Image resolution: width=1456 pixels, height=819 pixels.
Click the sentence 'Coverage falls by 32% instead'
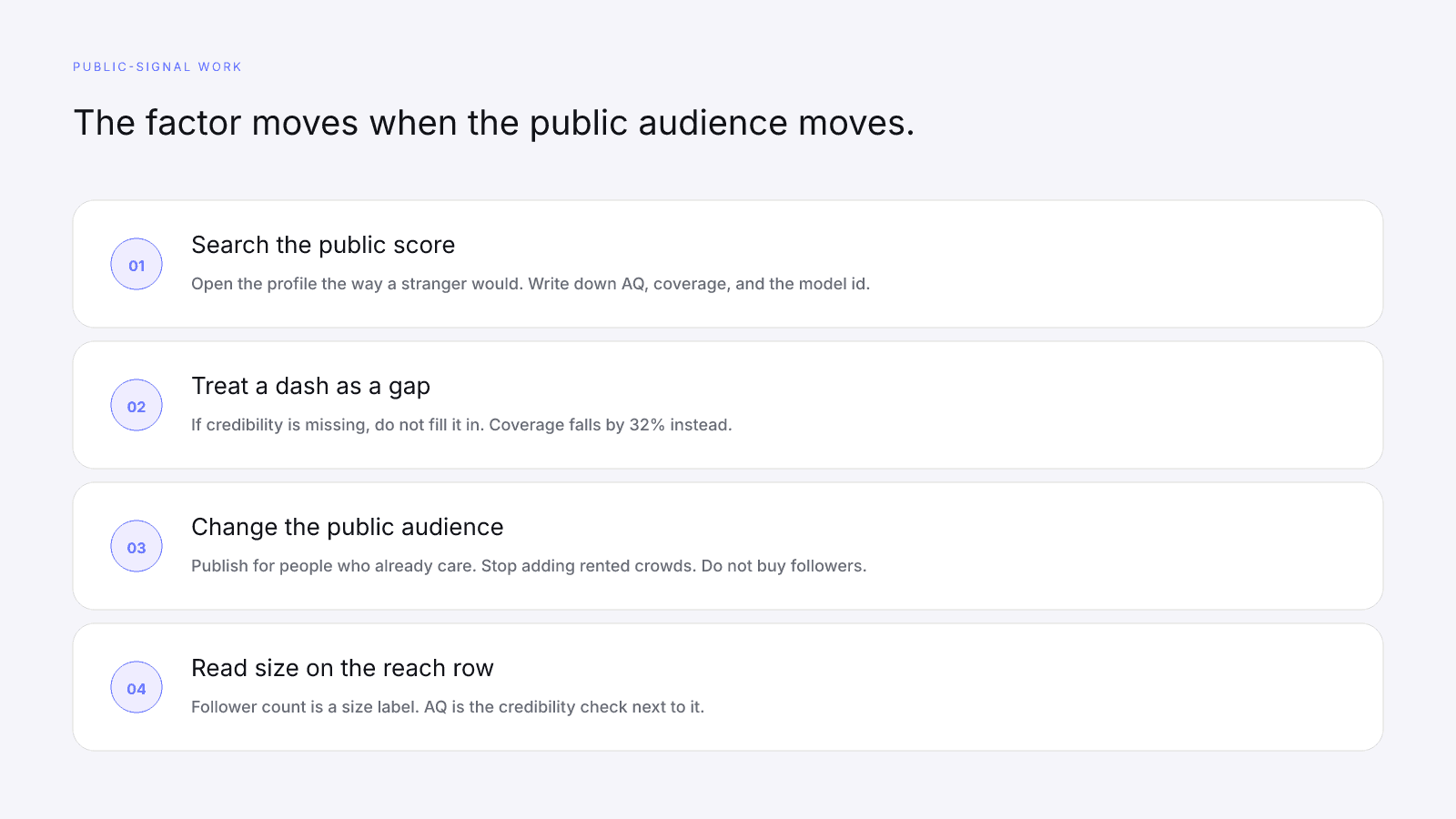pyautogui.click(x=611, y=425)
